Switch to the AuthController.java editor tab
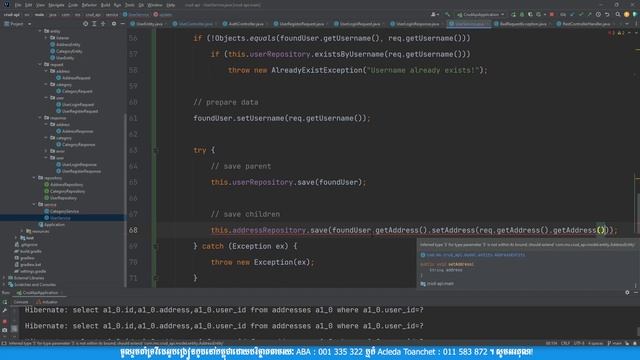Image resolution: width=640 pixels, height=360 pixels. pyautogui.click(x=245, y=24)
